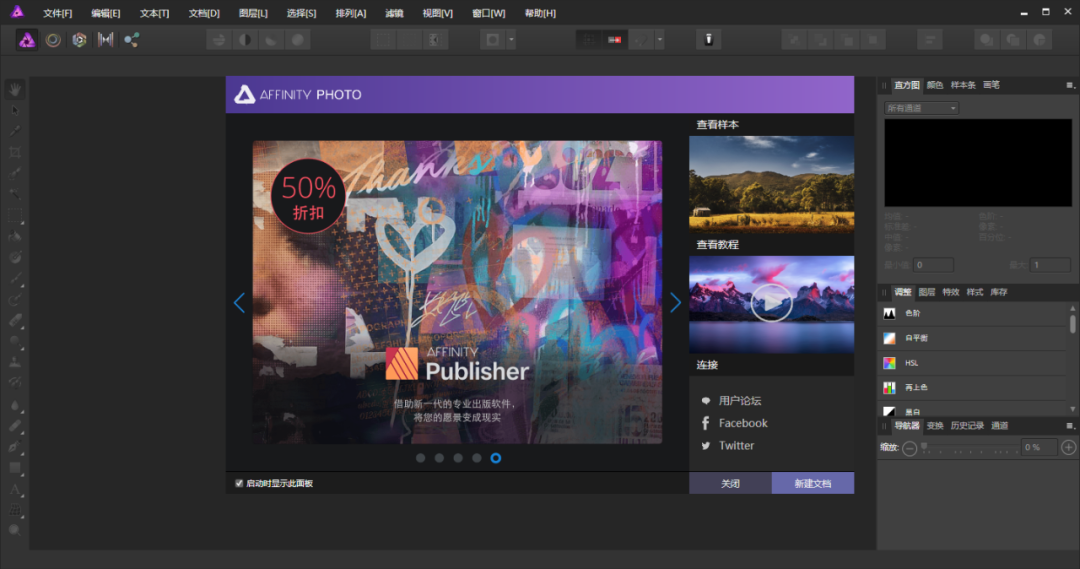
Task: Click the Recolor (再上色) adjustment icon
Action: [889, 388]
